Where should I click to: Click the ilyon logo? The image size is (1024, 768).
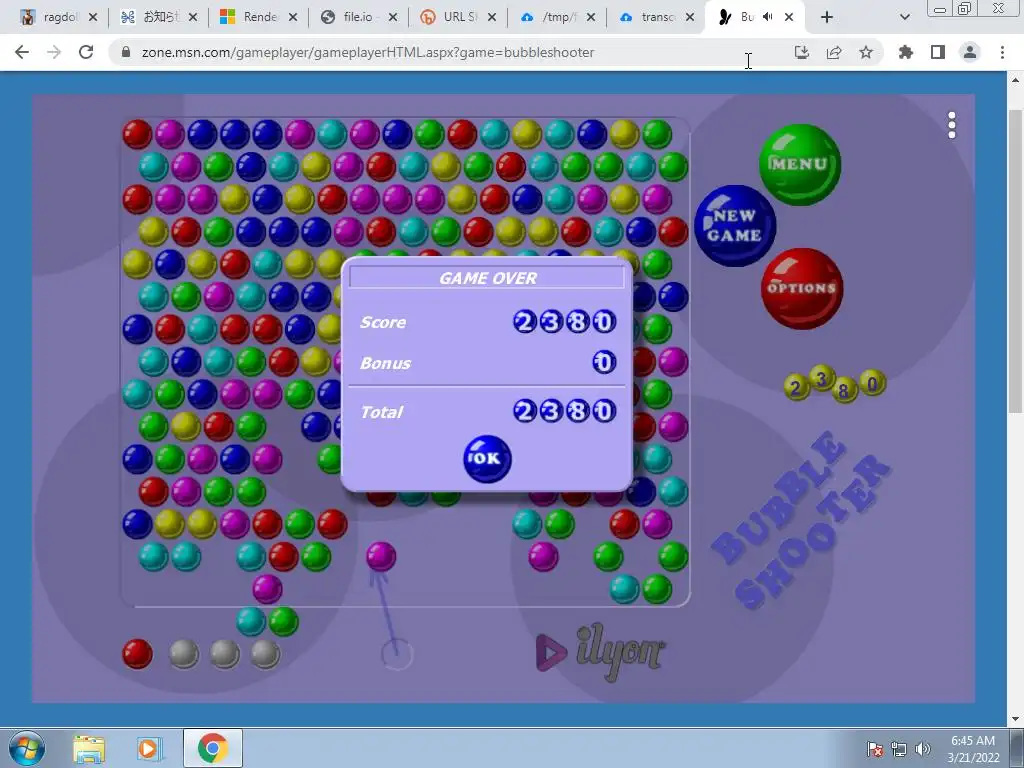tap(600, 653)
